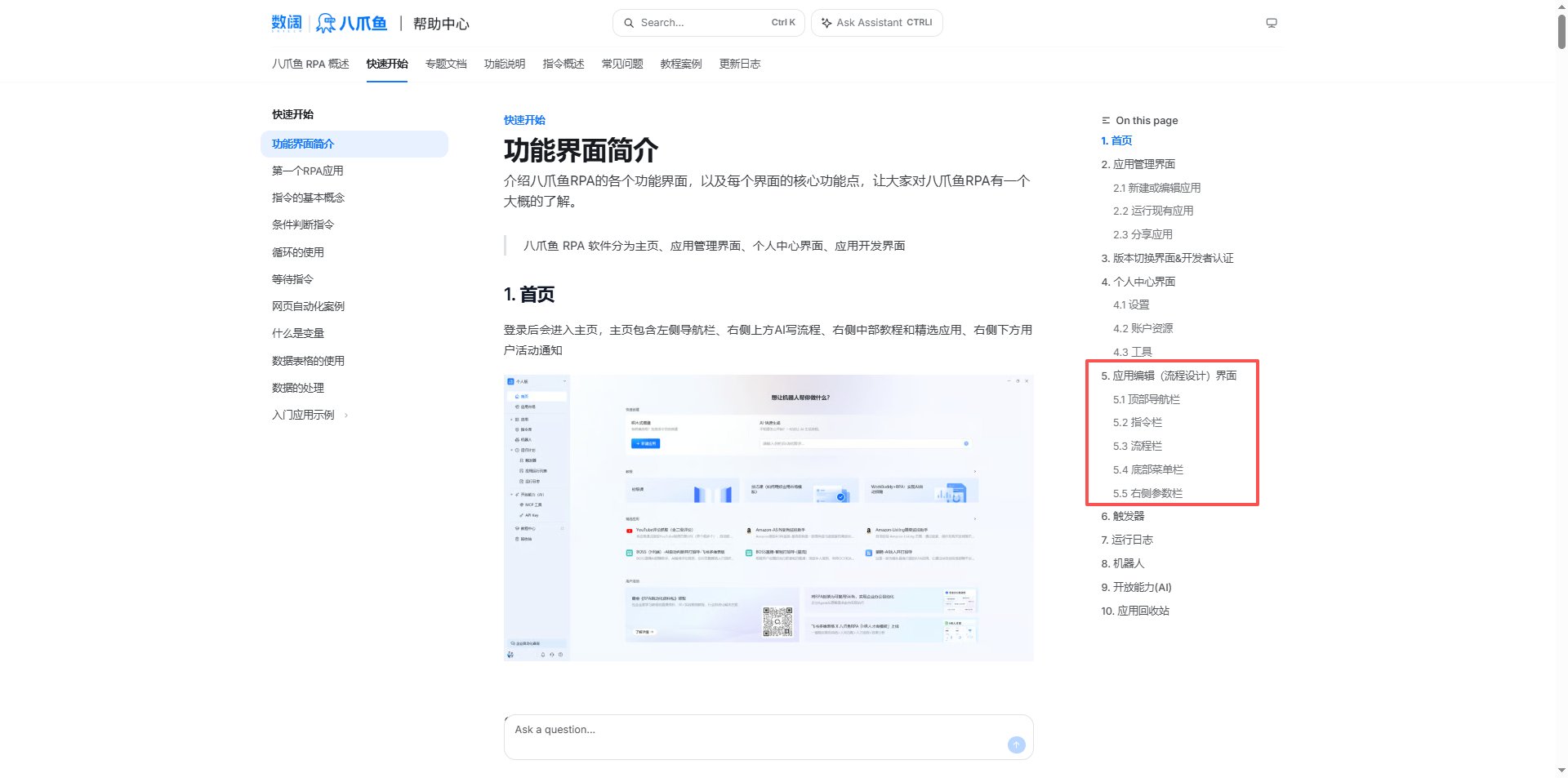Click the 快速开始 breadcrumb above title
The height and width of the screenshot is (778, 1568).
pos(524,120)
